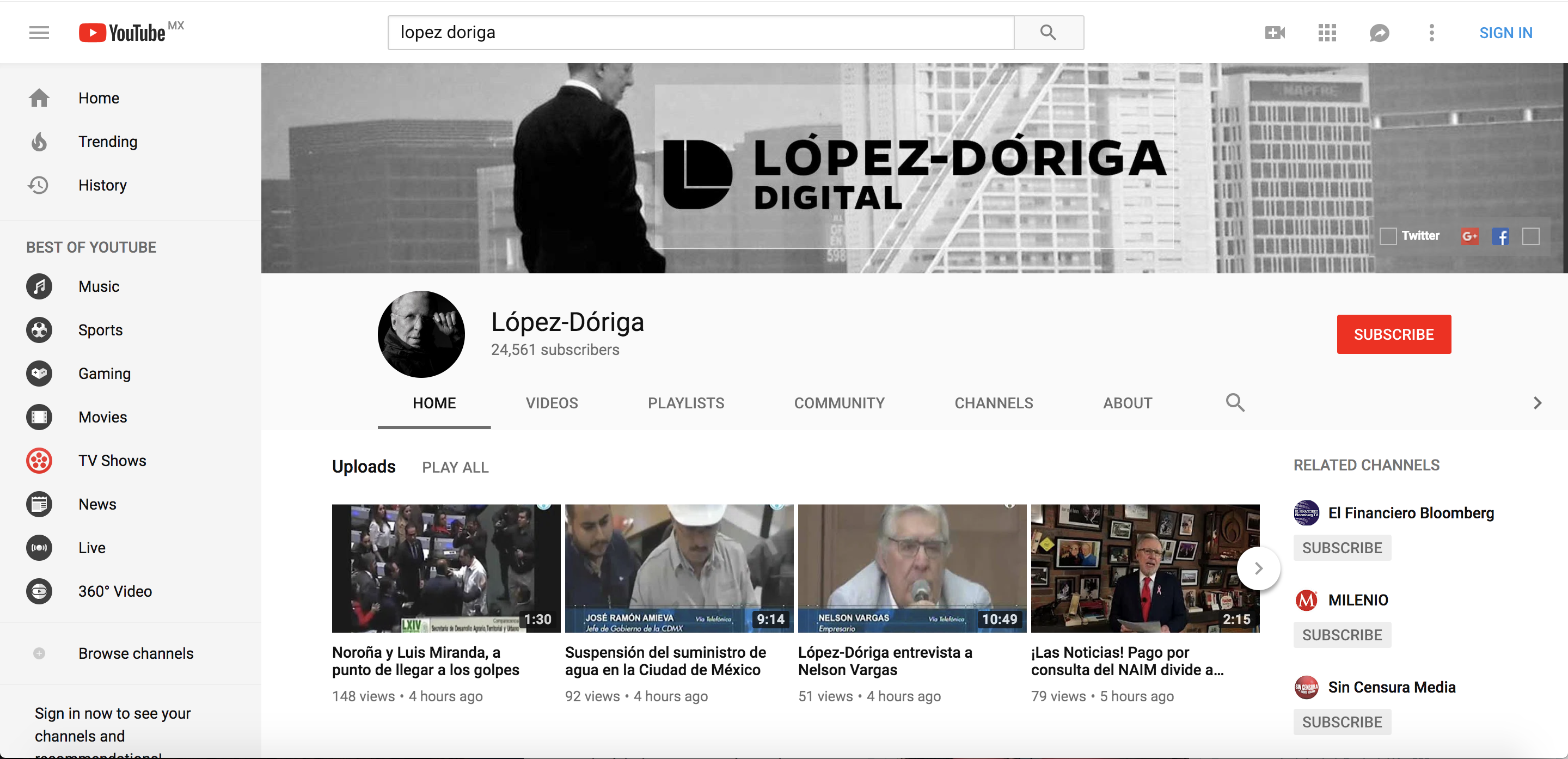Select the Trending flame icon in the sidebar

click(38, 141)
